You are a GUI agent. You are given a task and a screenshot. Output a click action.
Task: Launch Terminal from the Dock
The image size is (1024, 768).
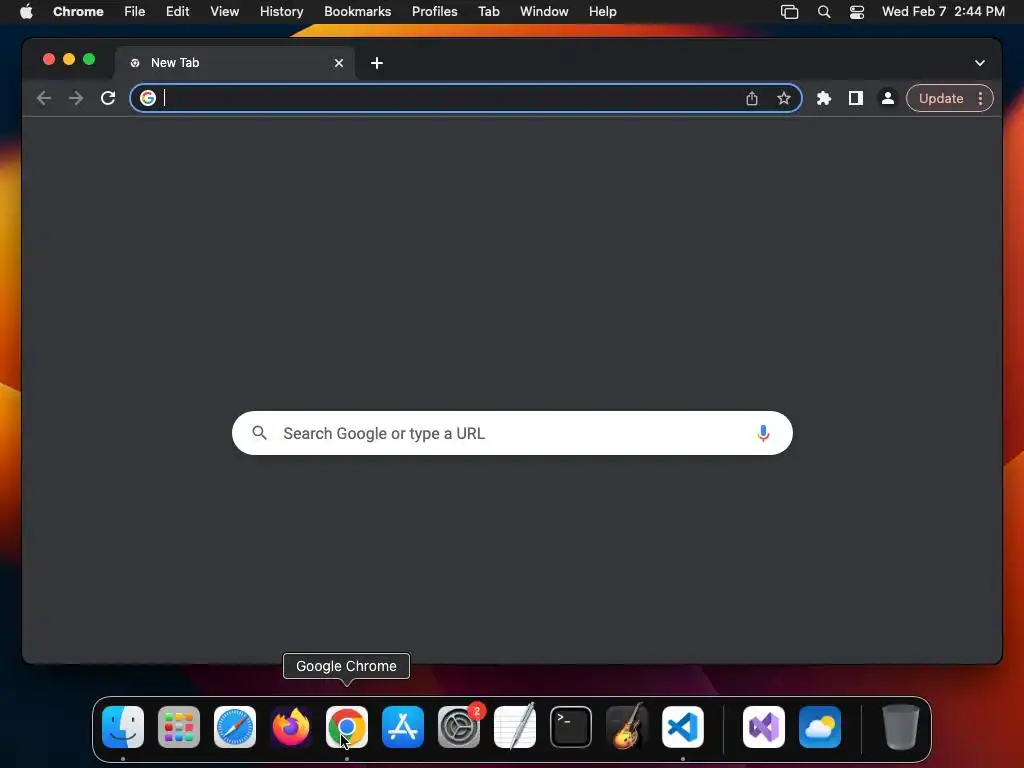[571, 727]
